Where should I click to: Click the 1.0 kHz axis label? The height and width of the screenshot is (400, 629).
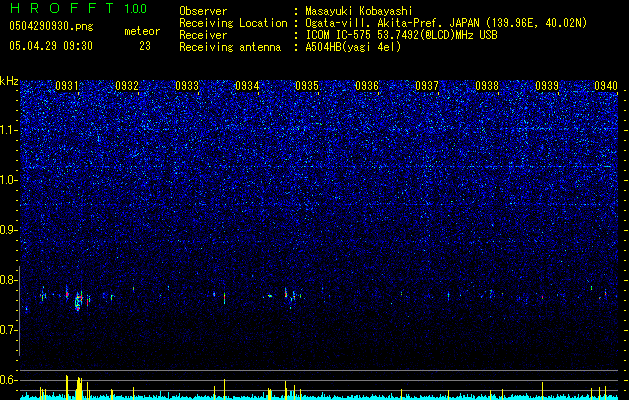tap(9, 180)
